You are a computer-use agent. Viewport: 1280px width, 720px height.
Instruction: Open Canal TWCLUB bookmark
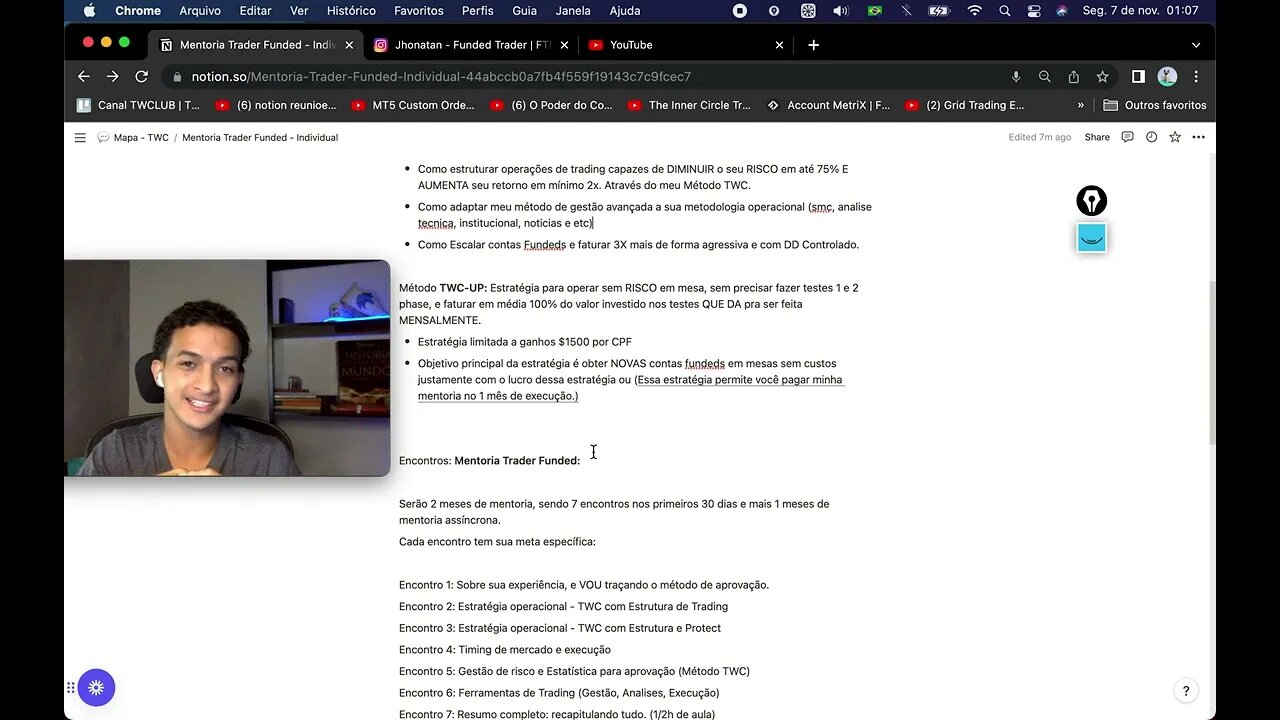(138, 105)
